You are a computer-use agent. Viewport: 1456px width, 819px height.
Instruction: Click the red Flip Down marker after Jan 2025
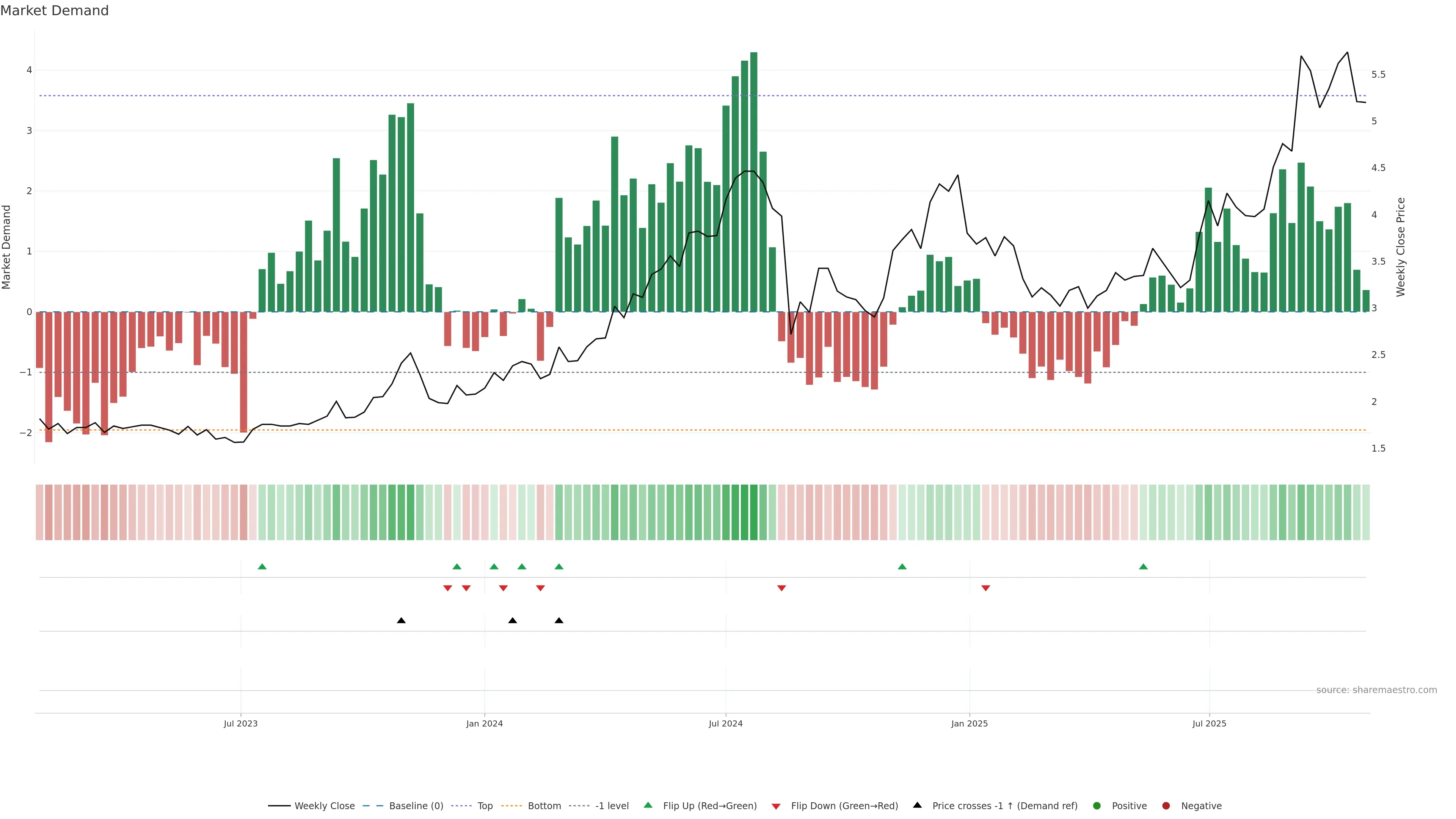986,588
